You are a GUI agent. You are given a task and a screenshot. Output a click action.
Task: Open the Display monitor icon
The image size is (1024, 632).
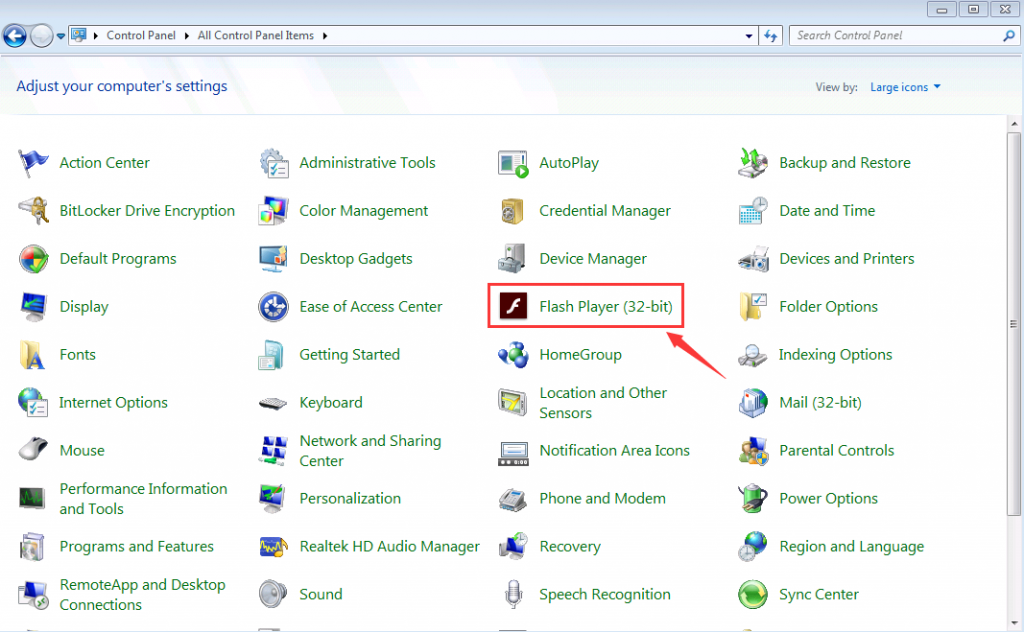coord(33,306)
